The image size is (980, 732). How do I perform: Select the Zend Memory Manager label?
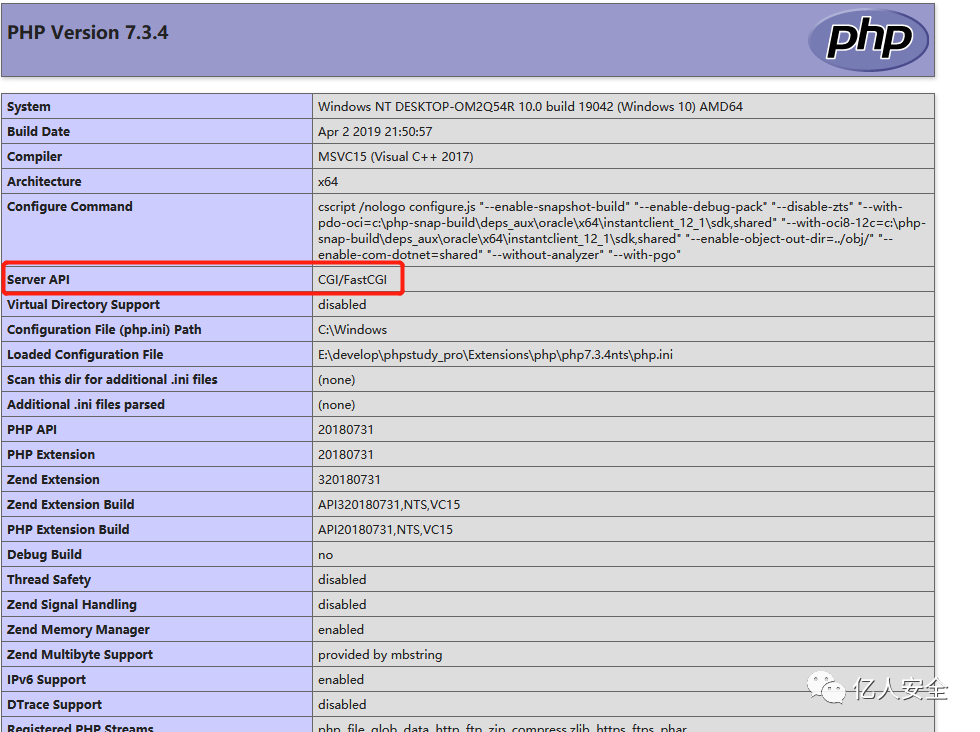click(x=78, y=629)
